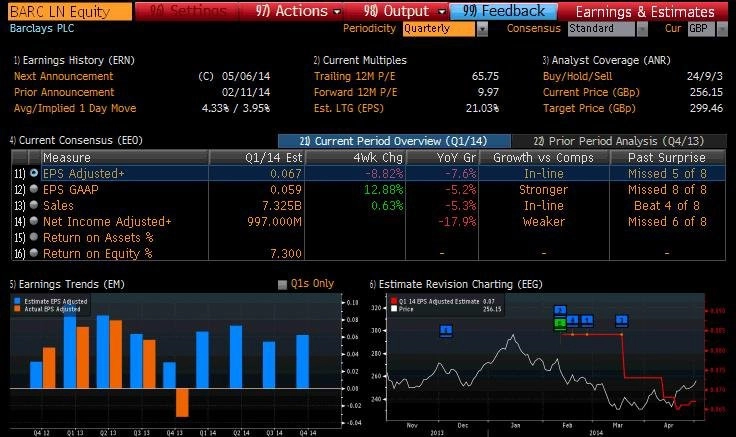Open the 96) Settings button
736x437 pixels.
[x=188, y=11]
